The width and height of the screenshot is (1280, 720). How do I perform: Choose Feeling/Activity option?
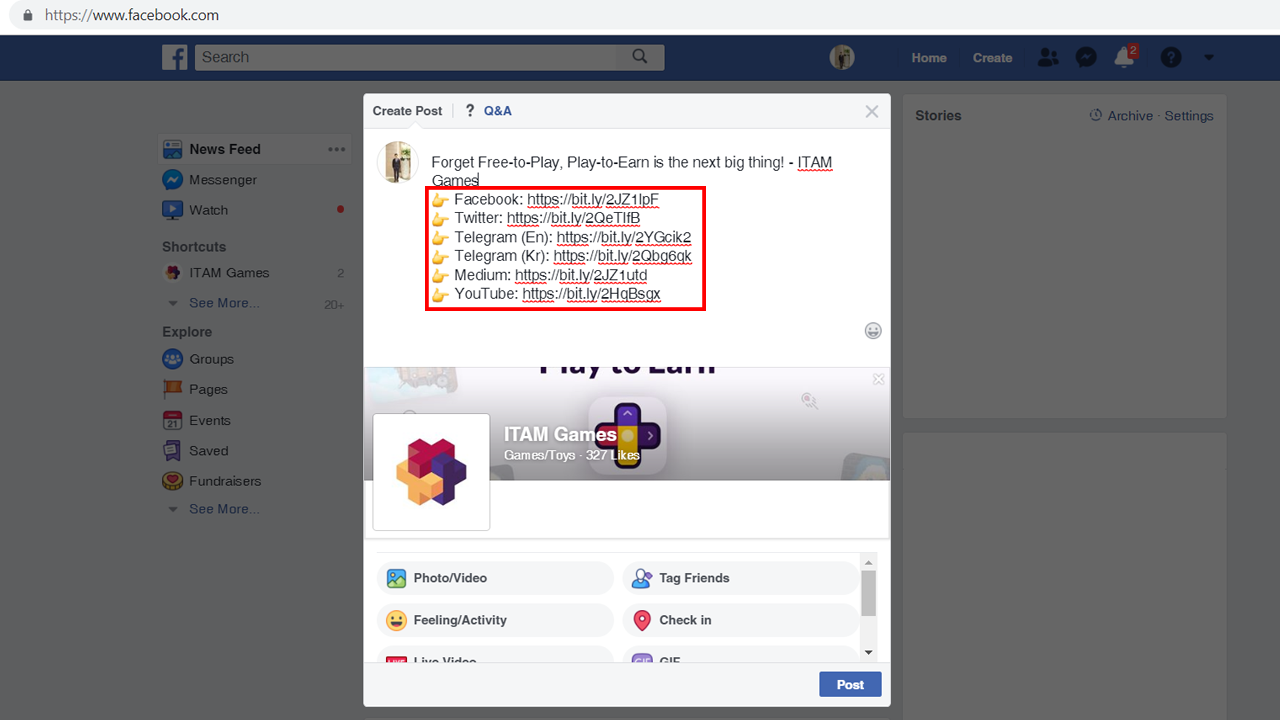495,620
